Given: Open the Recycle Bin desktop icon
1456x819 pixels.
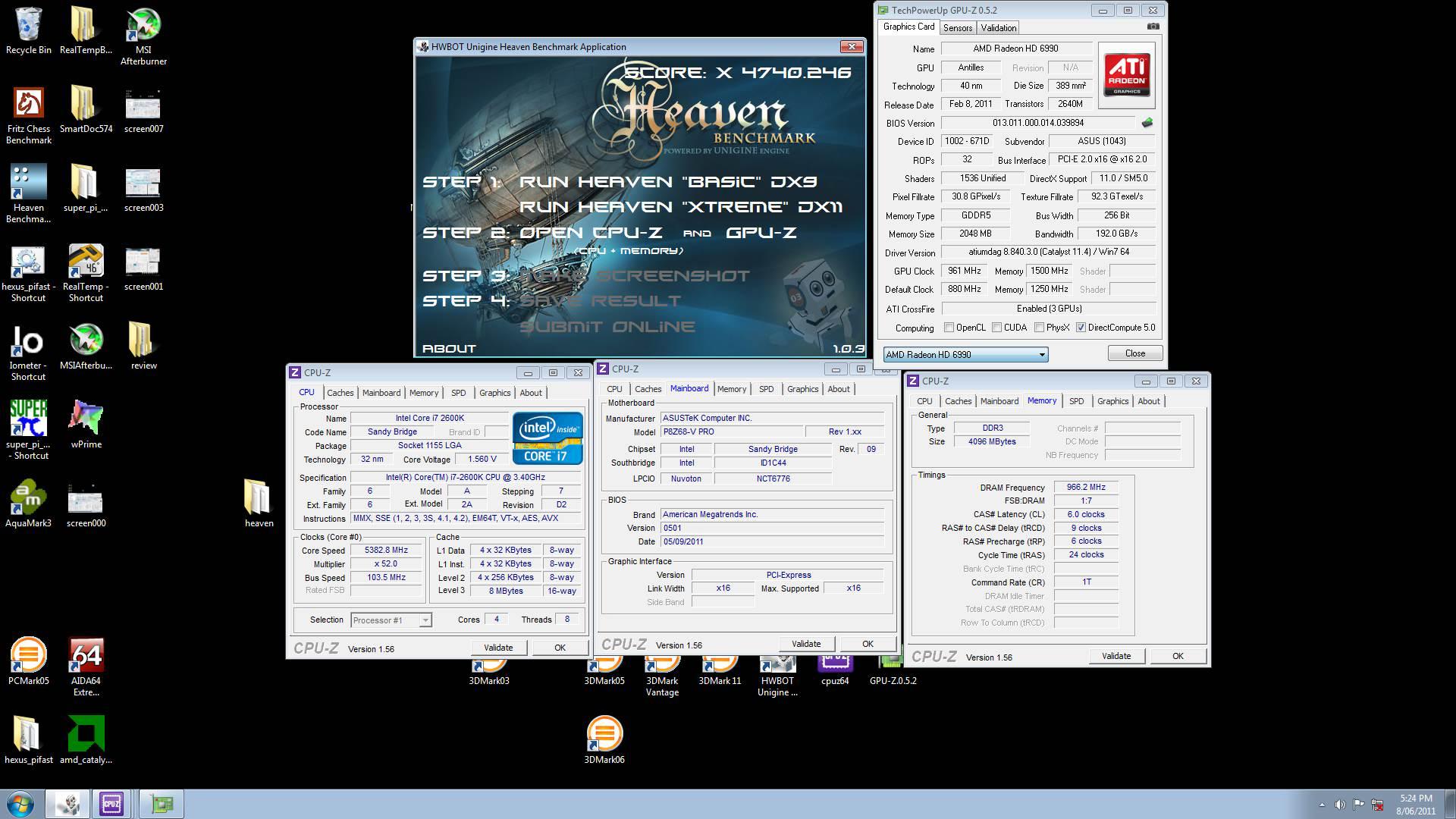Looking at the screenshot, I should click(29, 31).
